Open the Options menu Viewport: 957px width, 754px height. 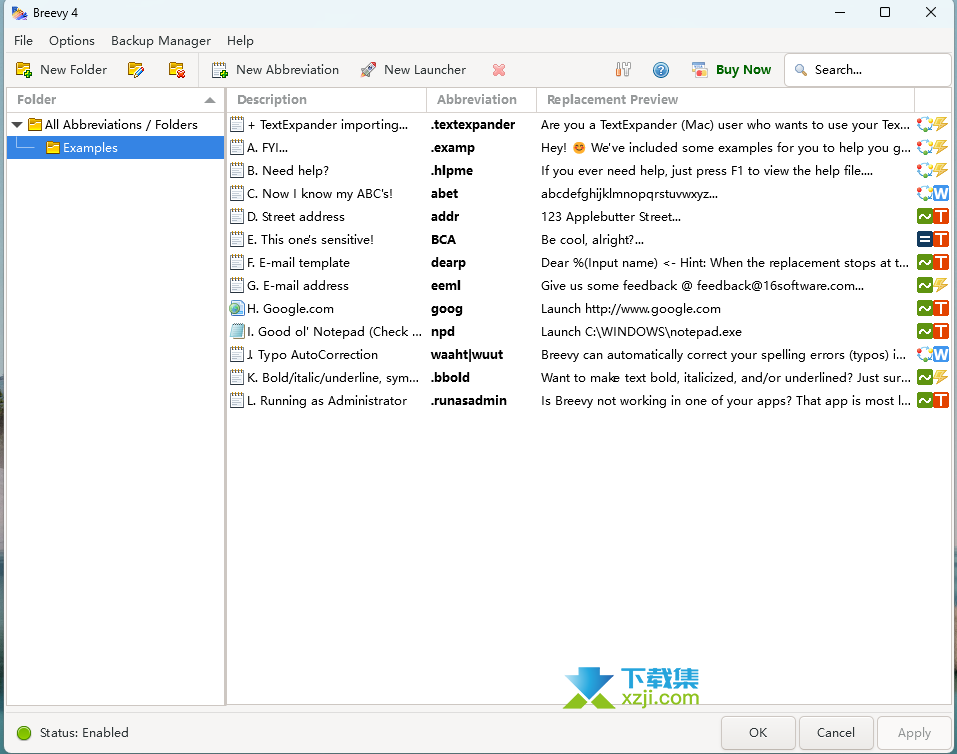[x=72, y=41]
